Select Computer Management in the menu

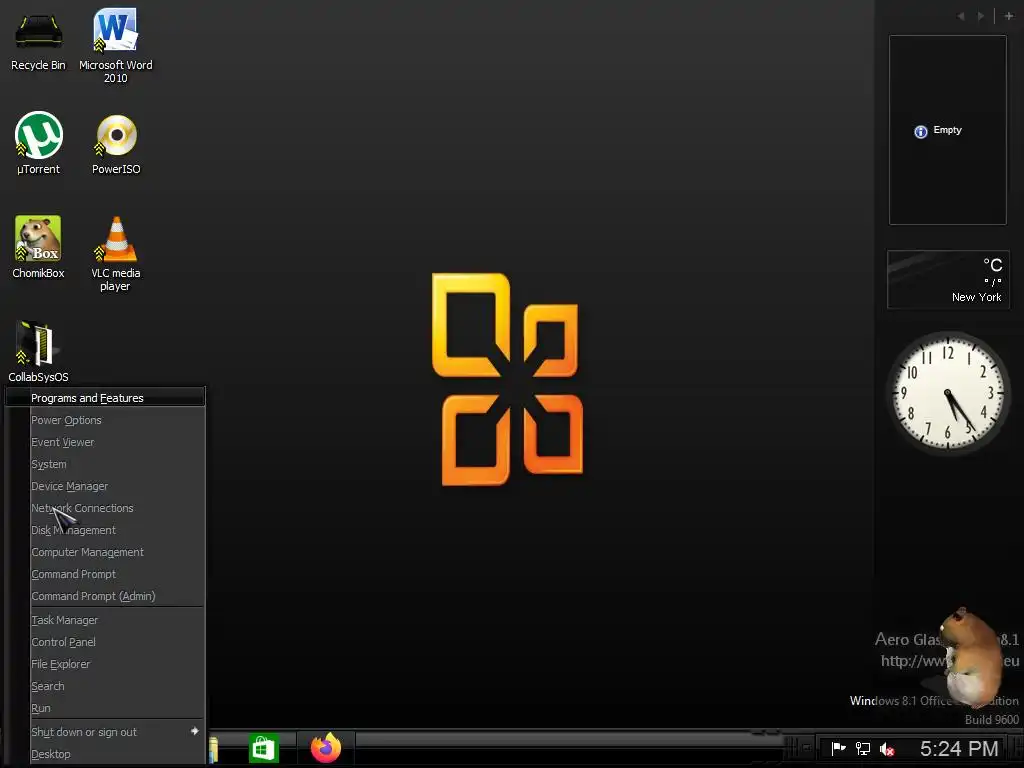(105, 552)
